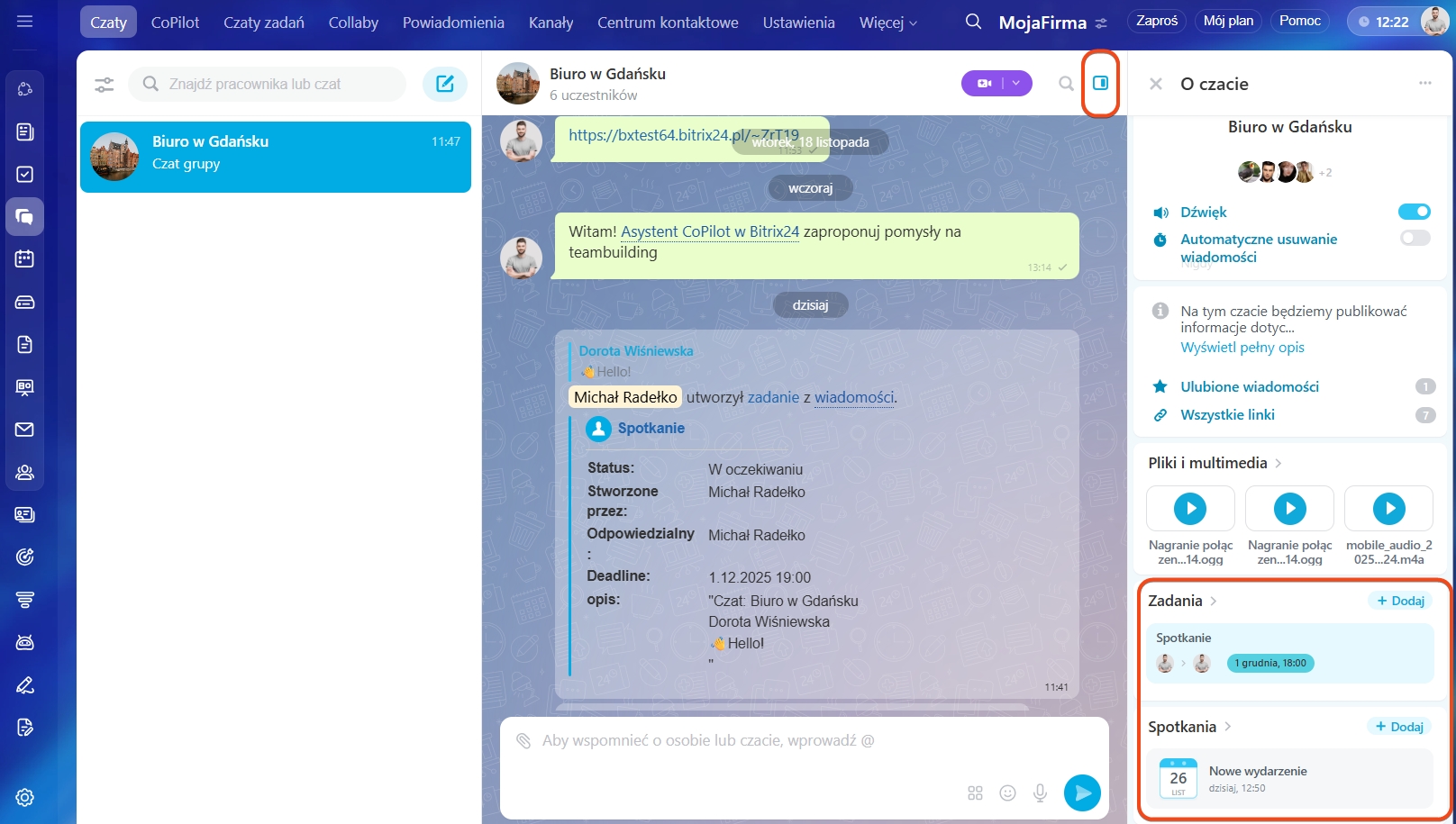Open Ulubione wiadomości
Viewport: 1456px width, 824px height.
pos(1249,386)
